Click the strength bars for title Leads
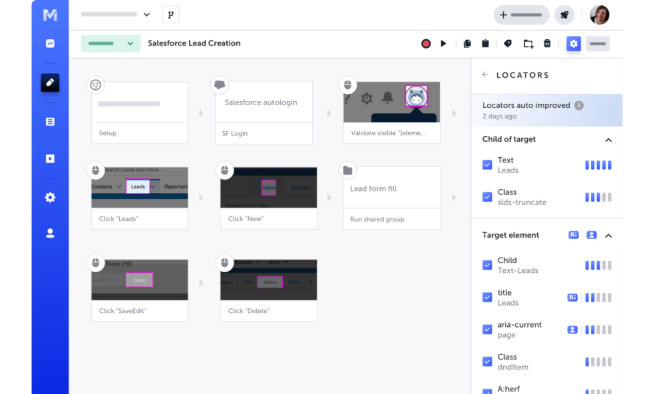The height and width of the screenshot is (394, 650). click(x=598, y=297)
